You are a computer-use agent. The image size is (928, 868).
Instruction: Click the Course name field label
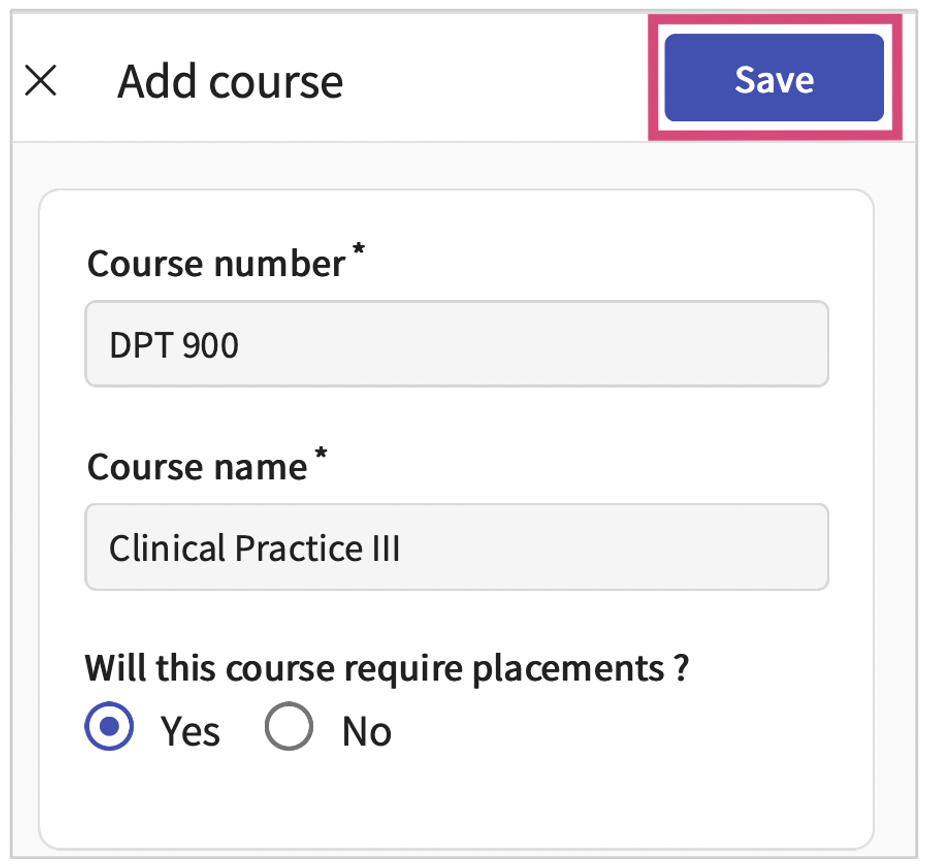click(196, 467)
